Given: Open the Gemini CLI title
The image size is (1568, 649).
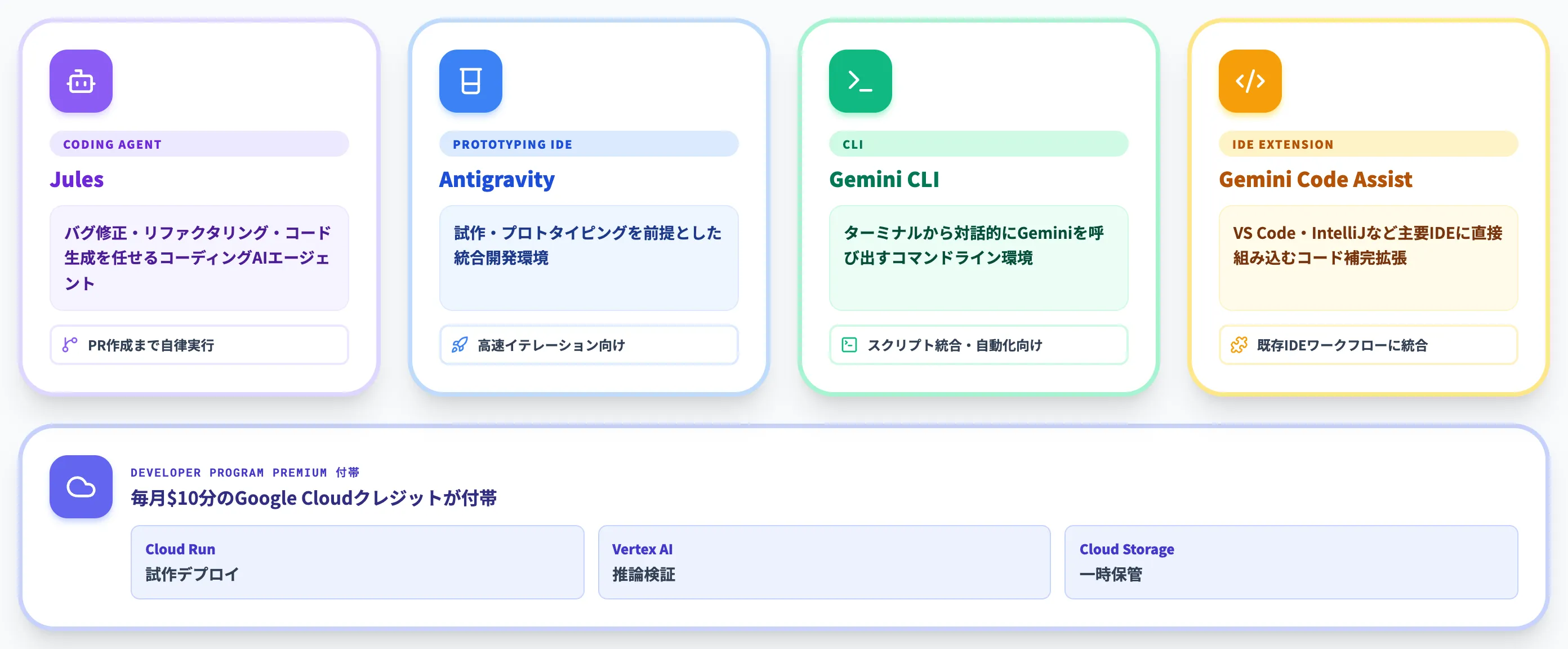Looking at the screenshot, I should click(884, 179).
